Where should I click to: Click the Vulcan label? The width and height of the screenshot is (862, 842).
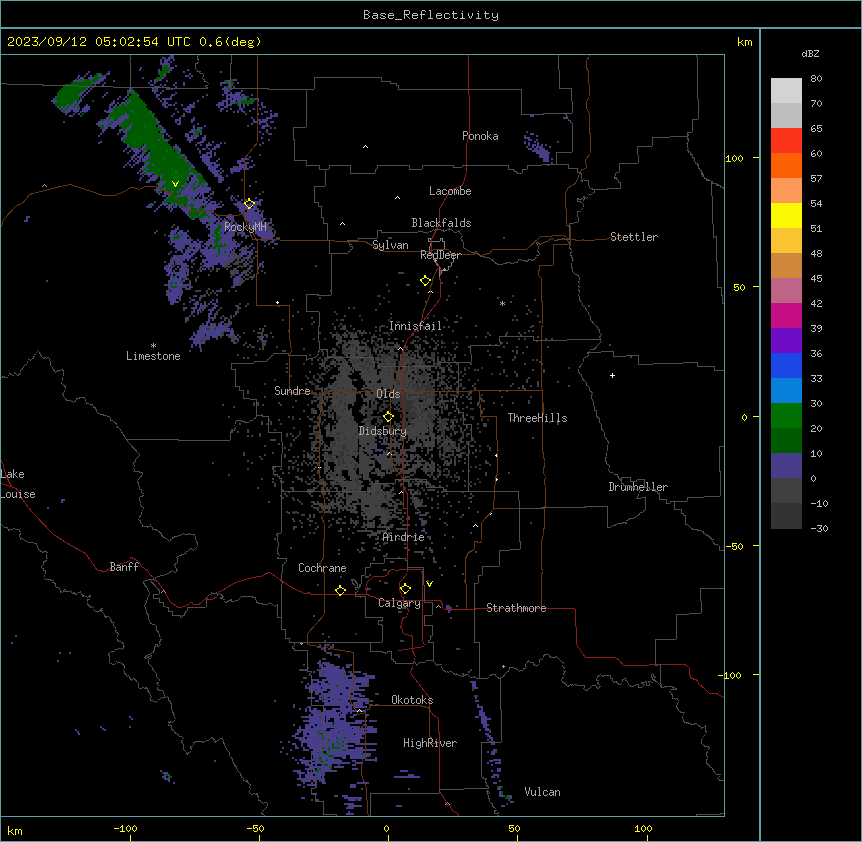543,792
